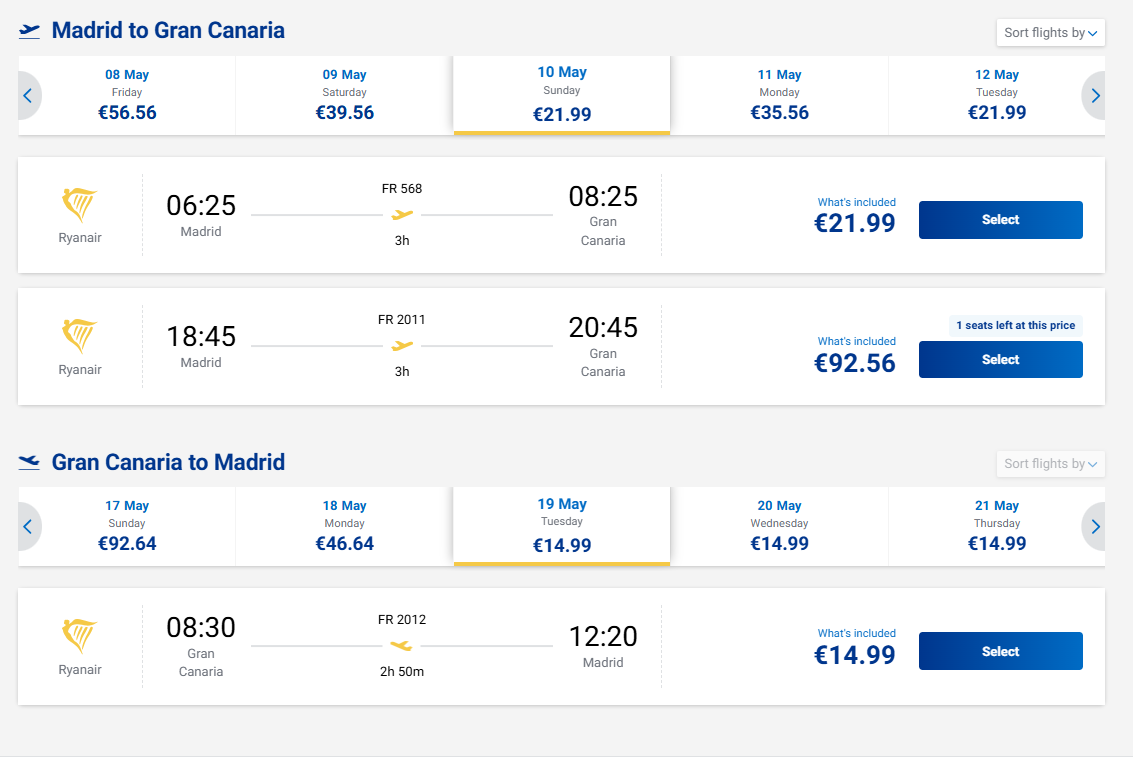Open the outbound Sort flights by dropdown
The height and width of the screenshot is (757, 1133).
pos(1050,33)
